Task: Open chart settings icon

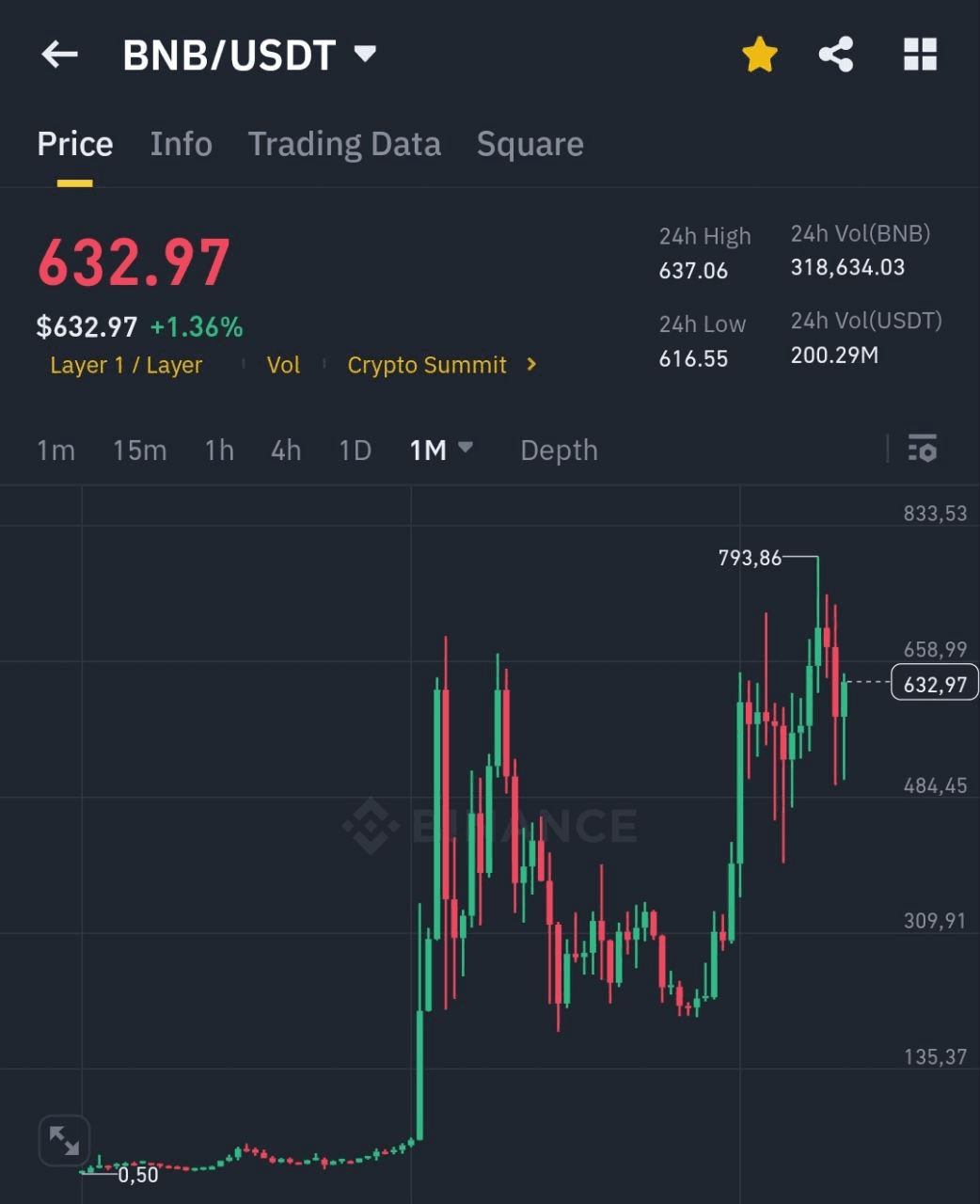Action: 922,449
